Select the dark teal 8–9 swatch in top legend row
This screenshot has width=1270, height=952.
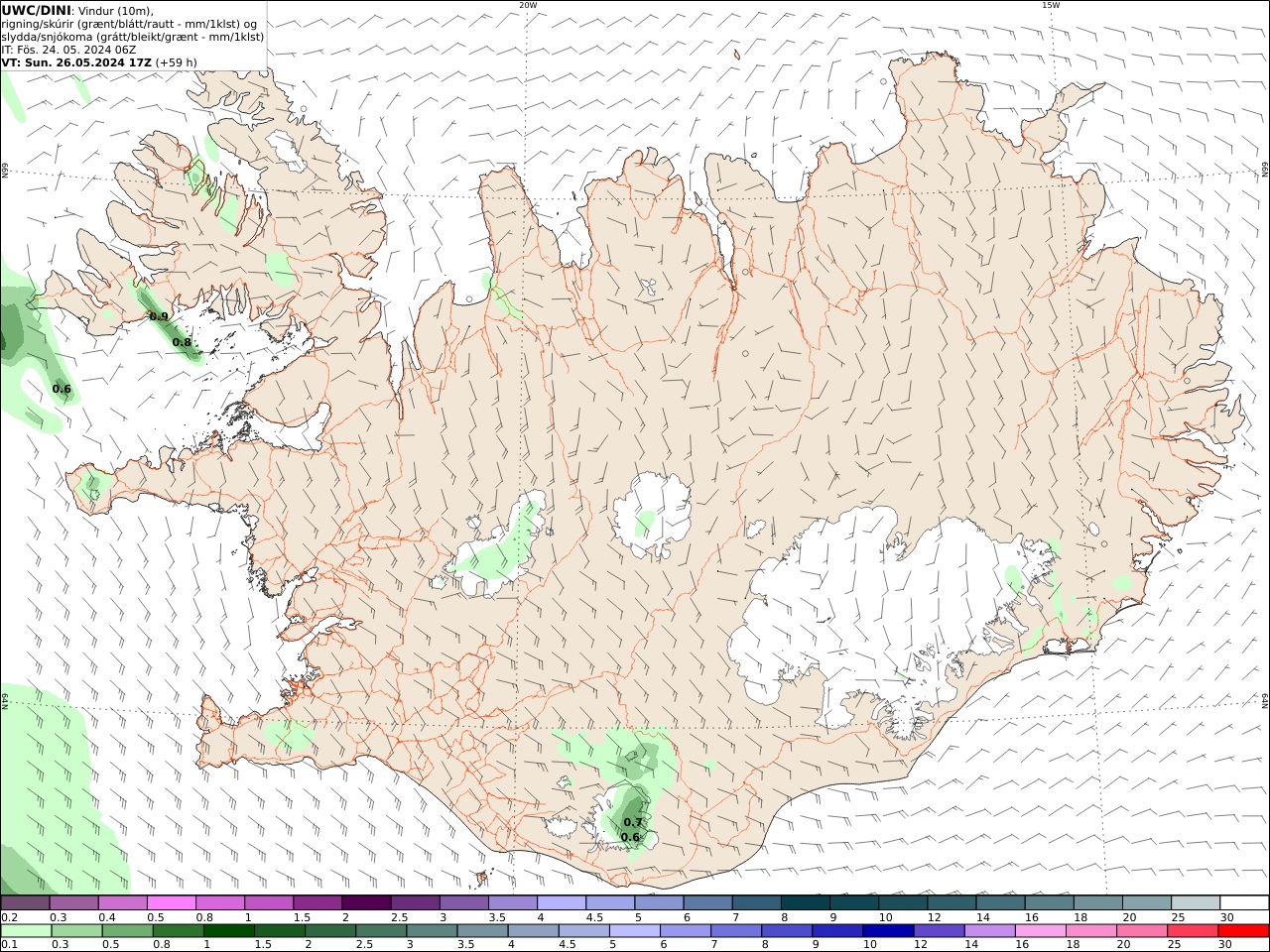tap(806, 903)
